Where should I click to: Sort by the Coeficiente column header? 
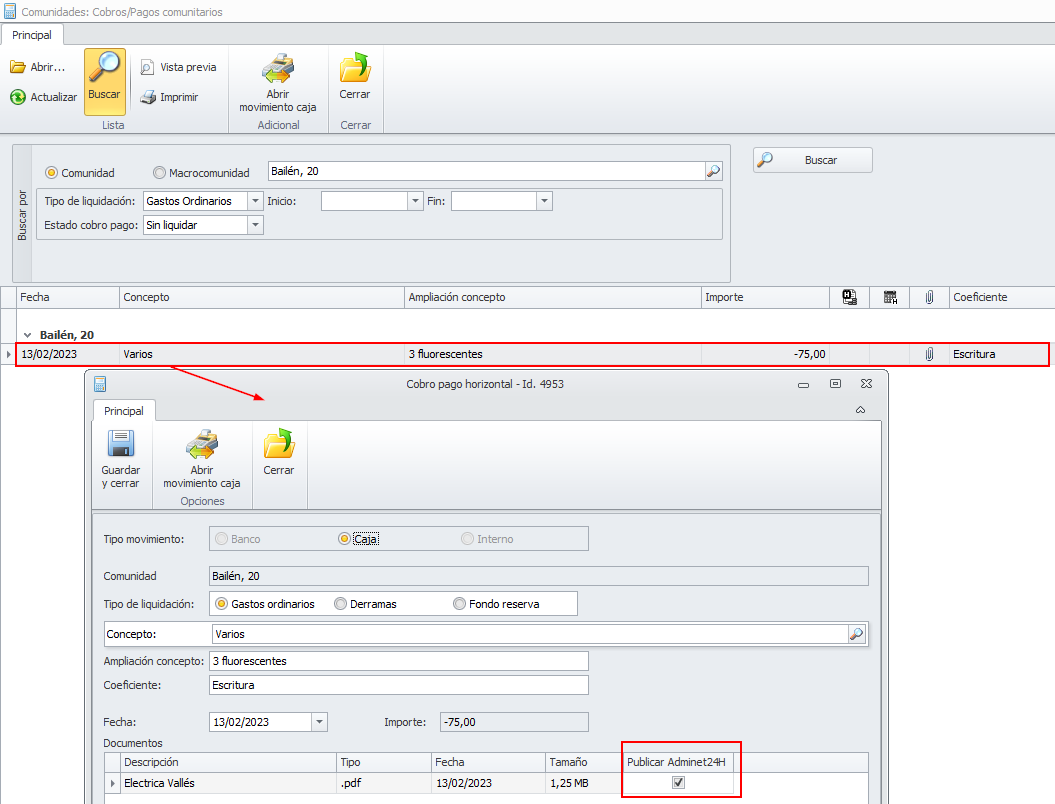click(x=1003, y=297)
